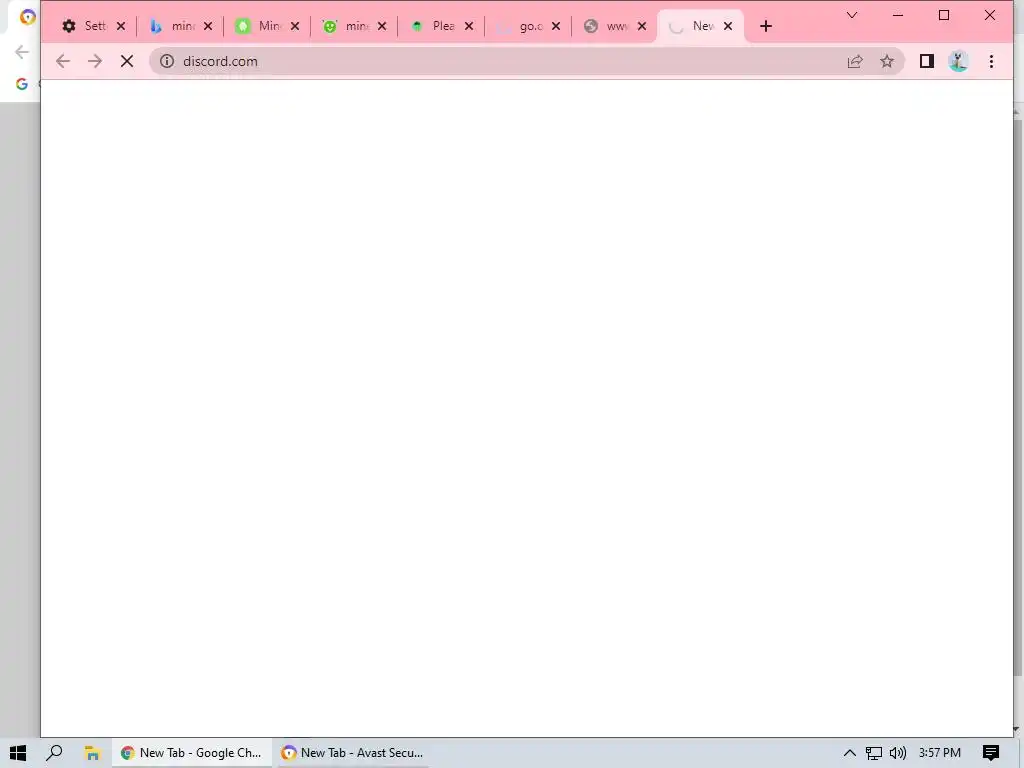Close the 'ww' globe tab

pos(642,26)
